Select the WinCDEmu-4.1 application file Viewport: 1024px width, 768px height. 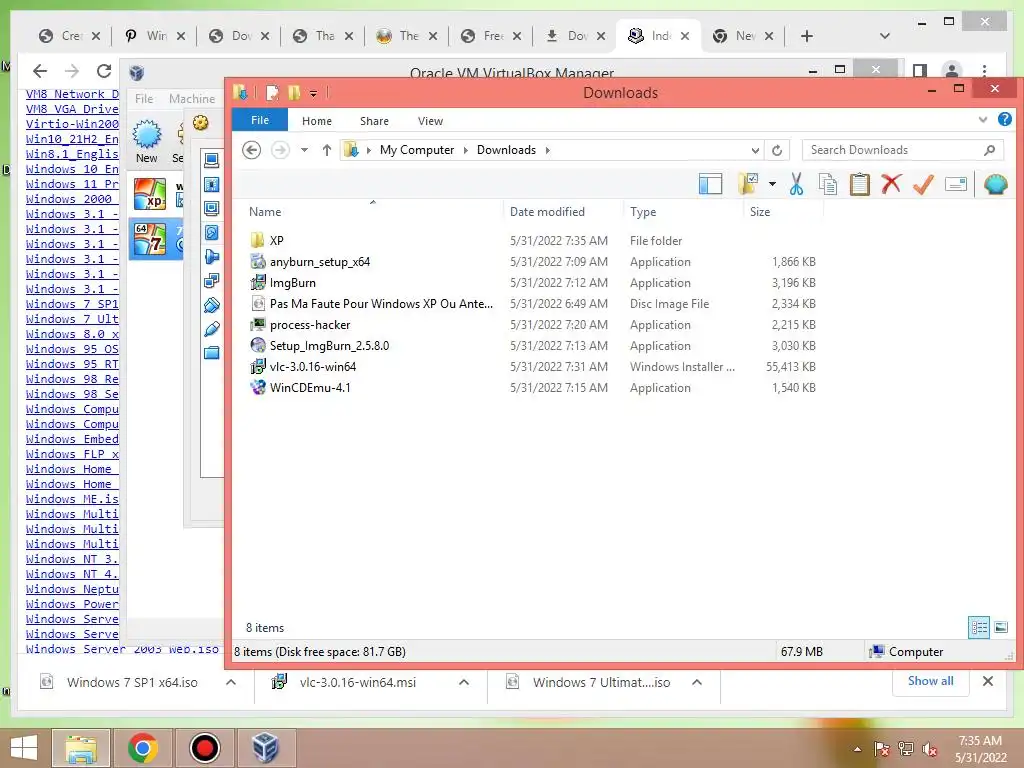[x=310, y=388]
